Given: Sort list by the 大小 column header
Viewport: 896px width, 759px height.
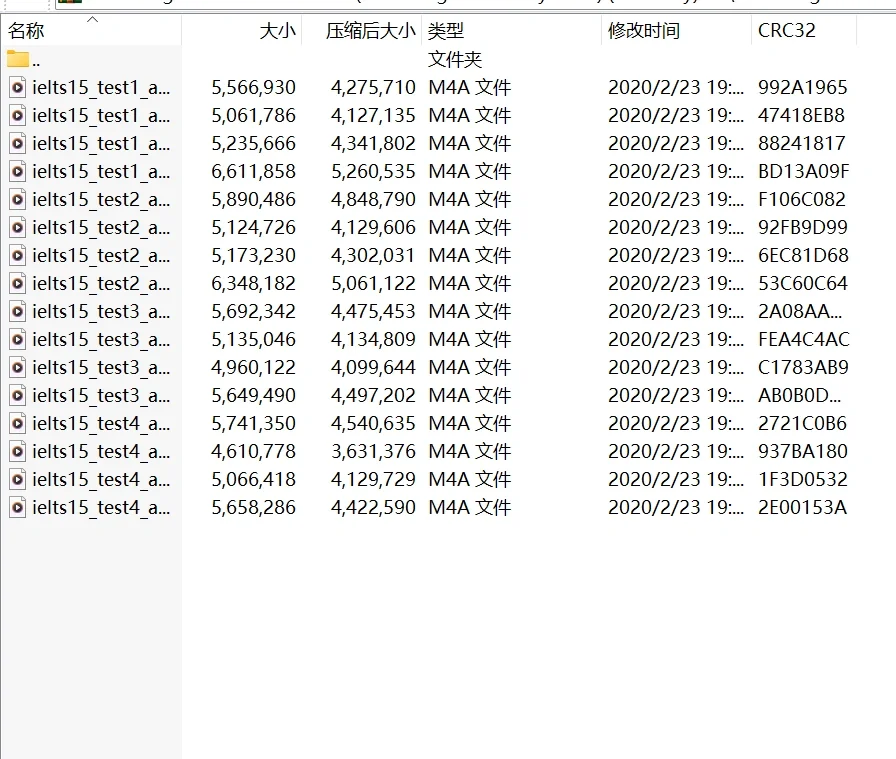Looking at the screenshot, I should [x=242, y=30].
